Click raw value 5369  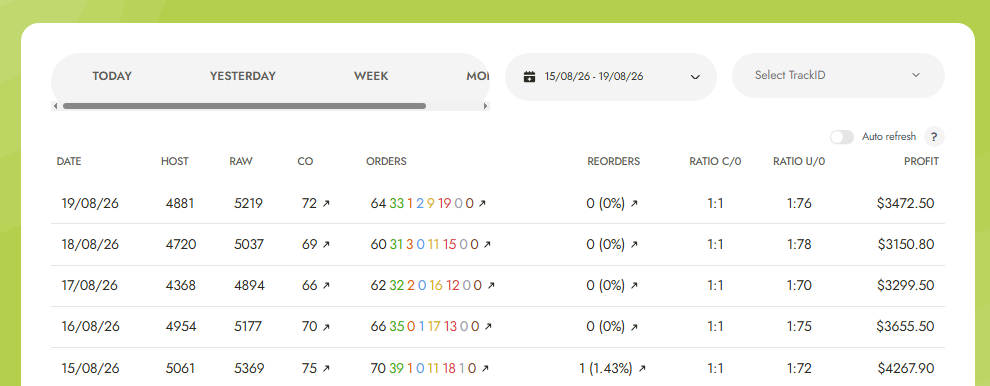[249, 368]
